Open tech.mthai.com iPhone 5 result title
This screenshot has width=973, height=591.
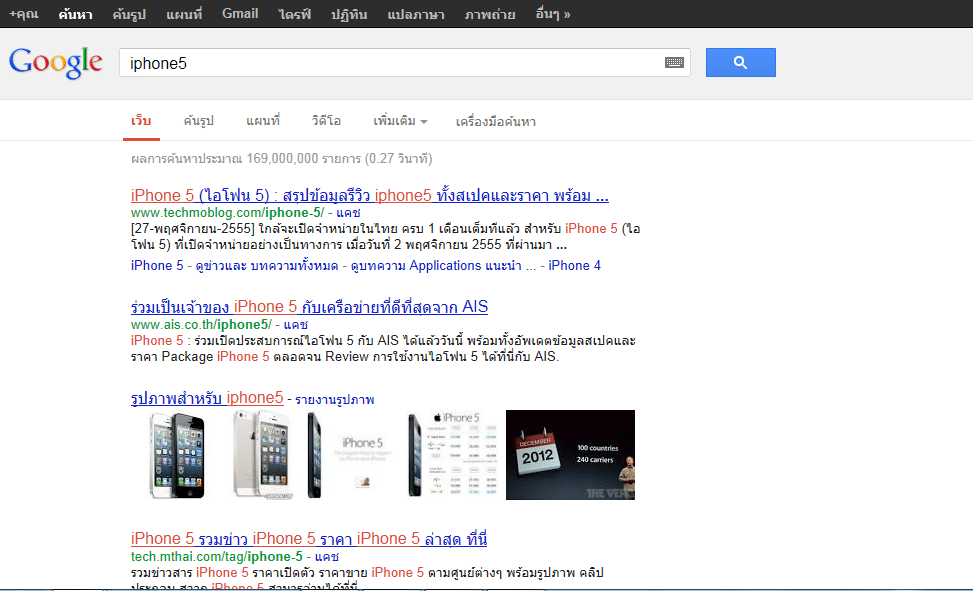coord(309,539)
